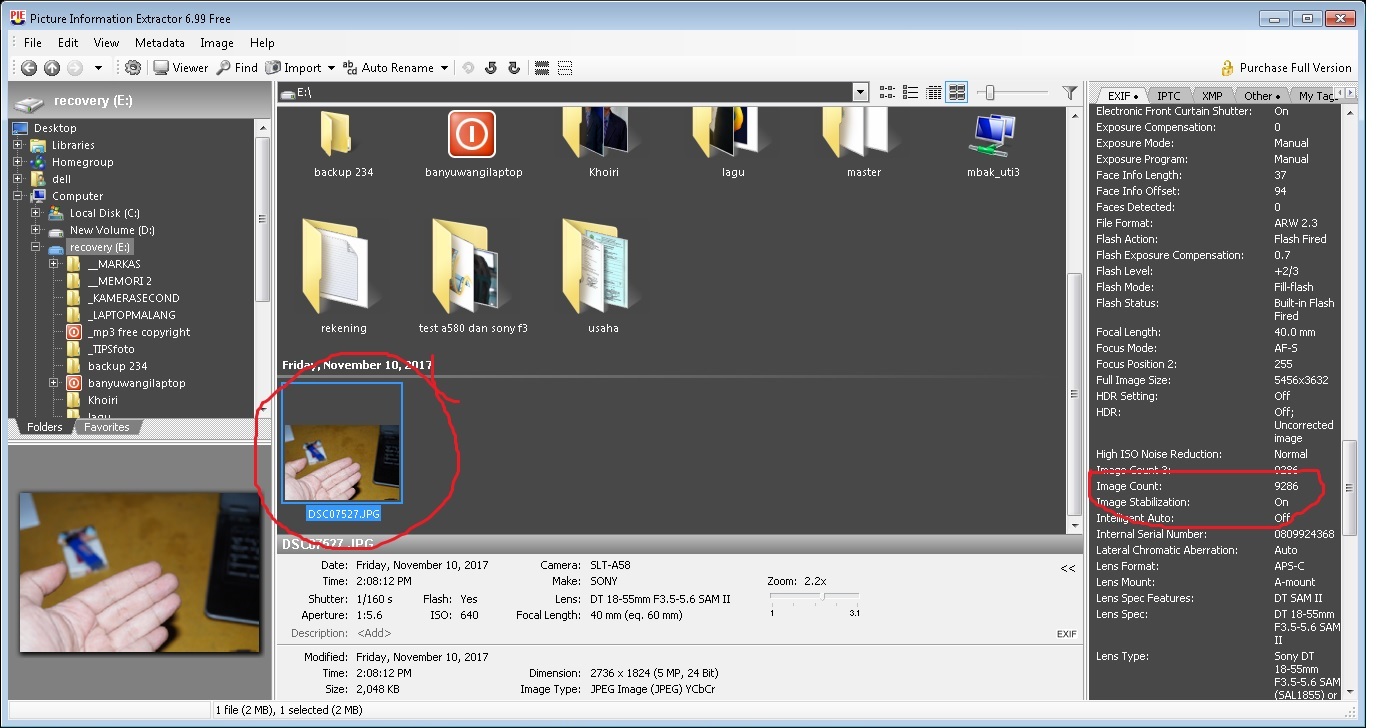The height and width of the screenshot is (728, 1384).
Task: Open the Find tool
Action: tap(237, 67)
